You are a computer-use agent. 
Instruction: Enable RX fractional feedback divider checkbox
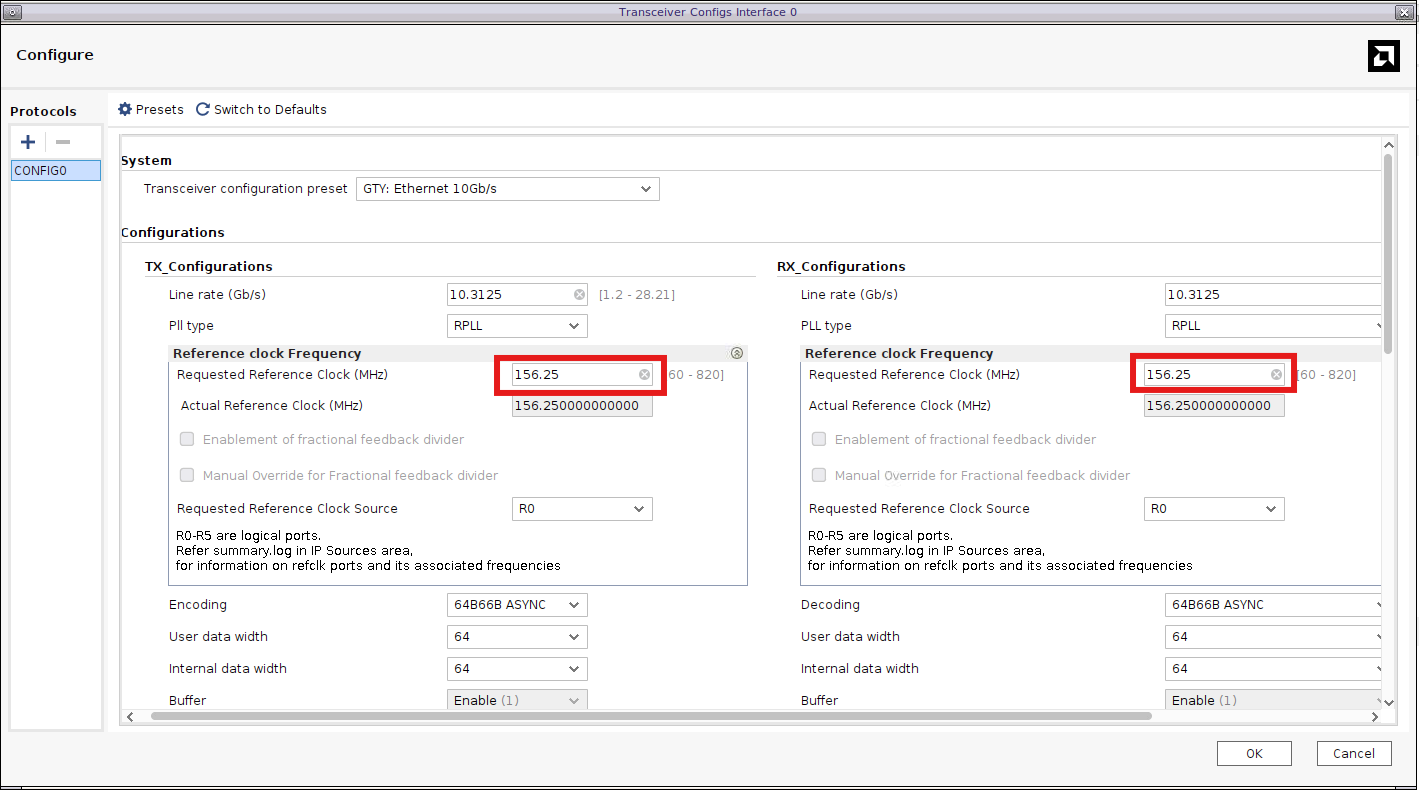tap(819, 439)
